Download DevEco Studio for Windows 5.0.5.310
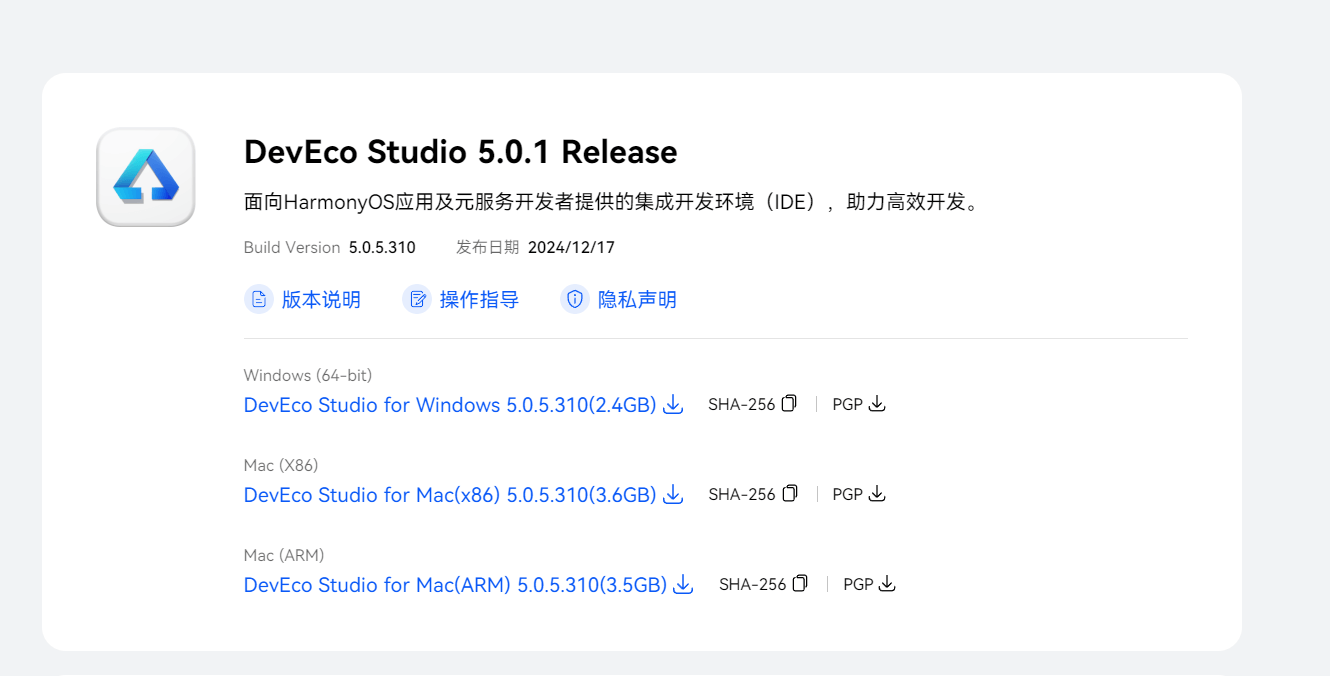 pos(450,405)
